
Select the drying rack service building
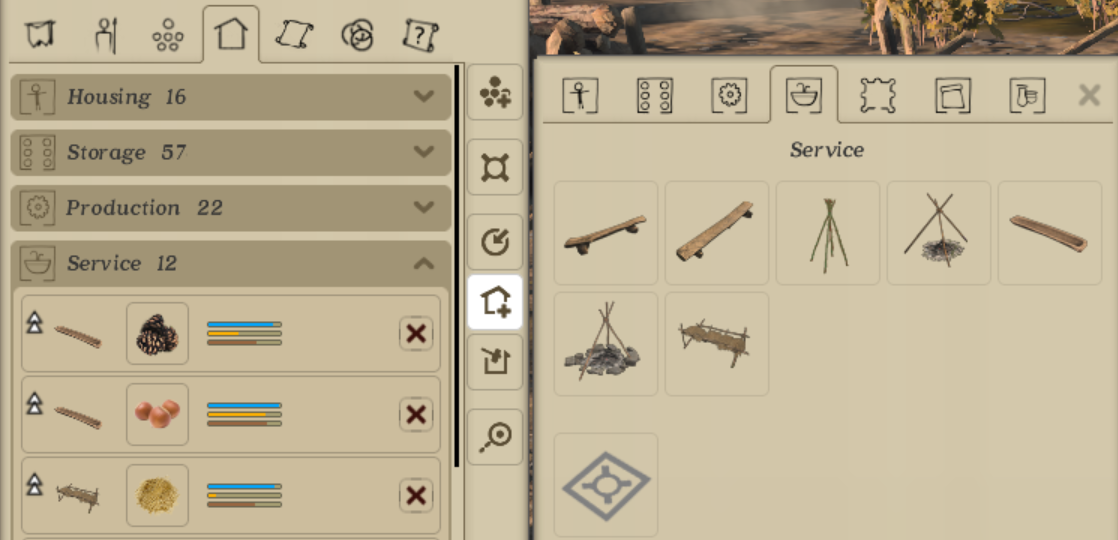point(717,344)
